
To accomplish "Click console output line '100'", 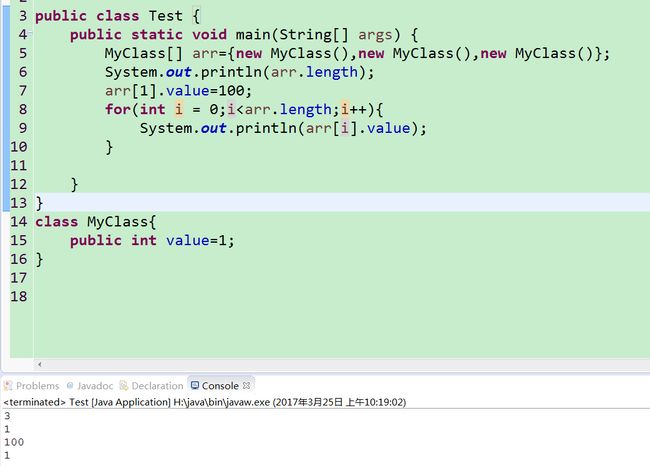I will 14,442.
